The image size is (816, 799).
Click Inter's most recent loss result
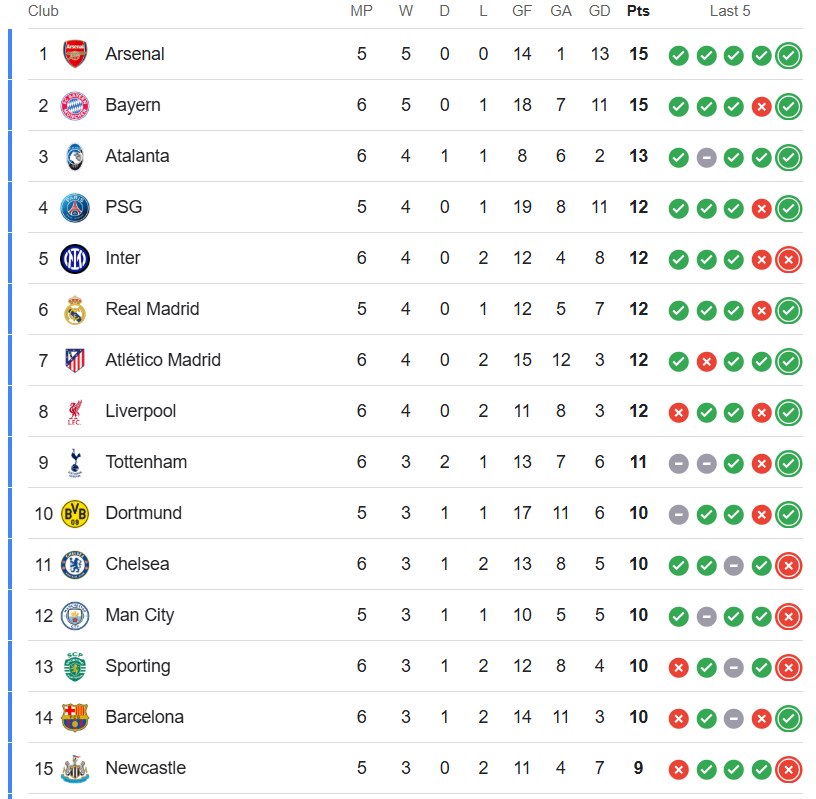(x=789, y=259)
